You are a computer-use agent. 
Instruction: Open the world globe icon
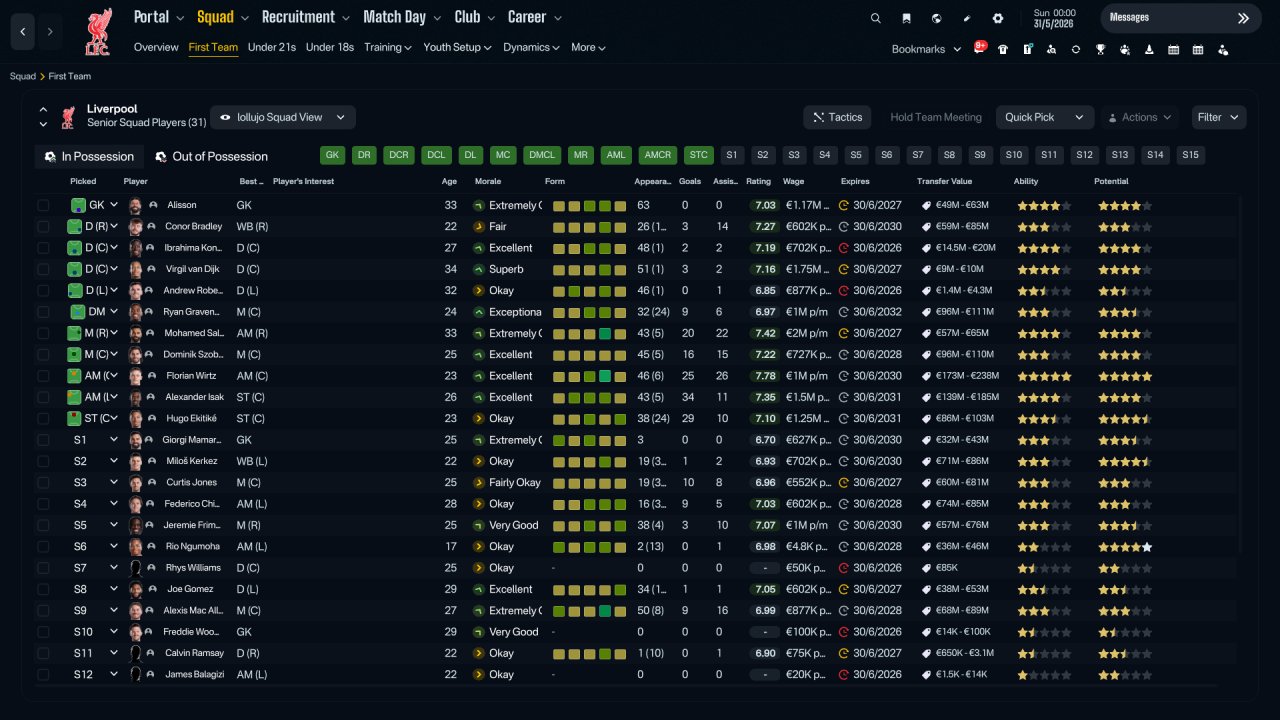pyautogui.click(x=936, y=18)
